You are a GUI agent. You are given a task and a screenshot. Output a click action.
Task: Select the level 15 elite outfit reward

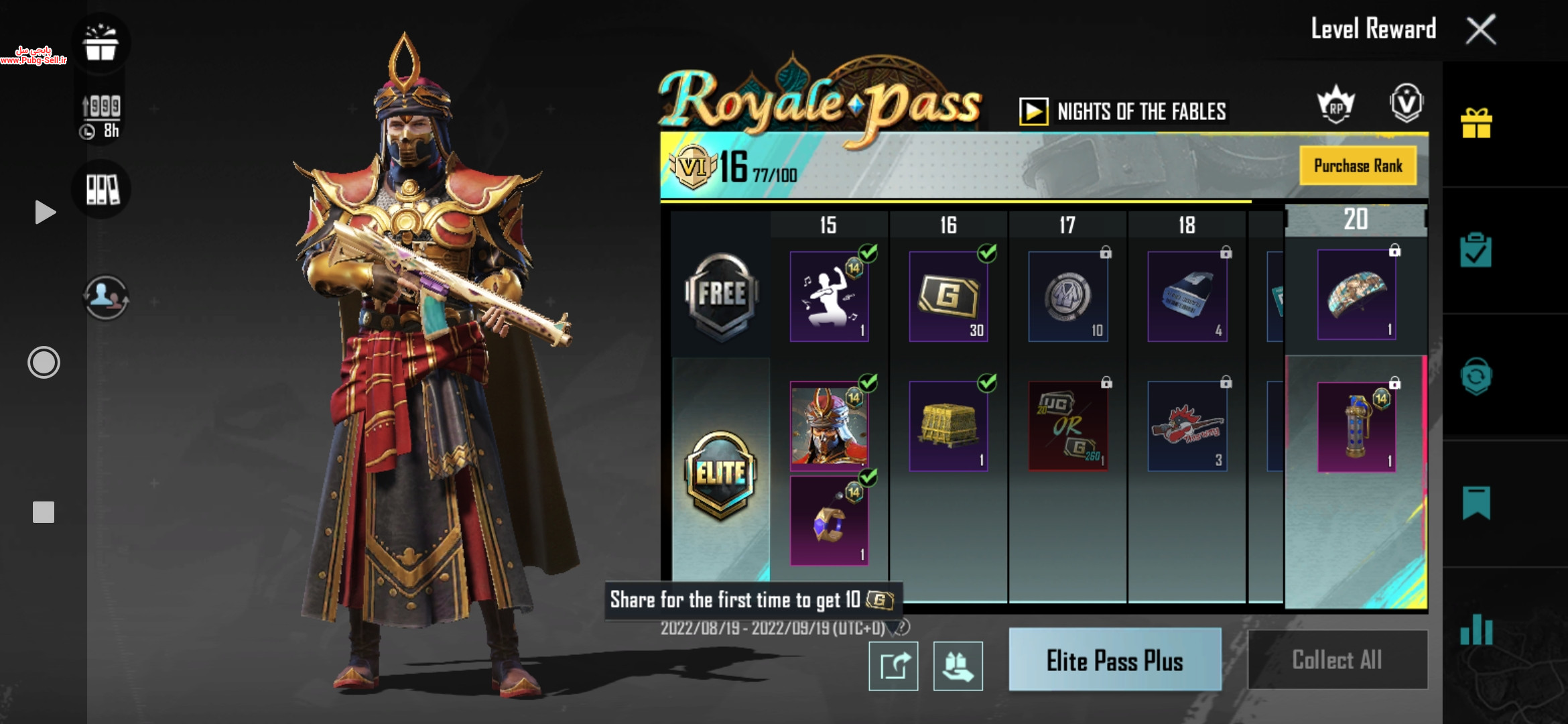829,424
